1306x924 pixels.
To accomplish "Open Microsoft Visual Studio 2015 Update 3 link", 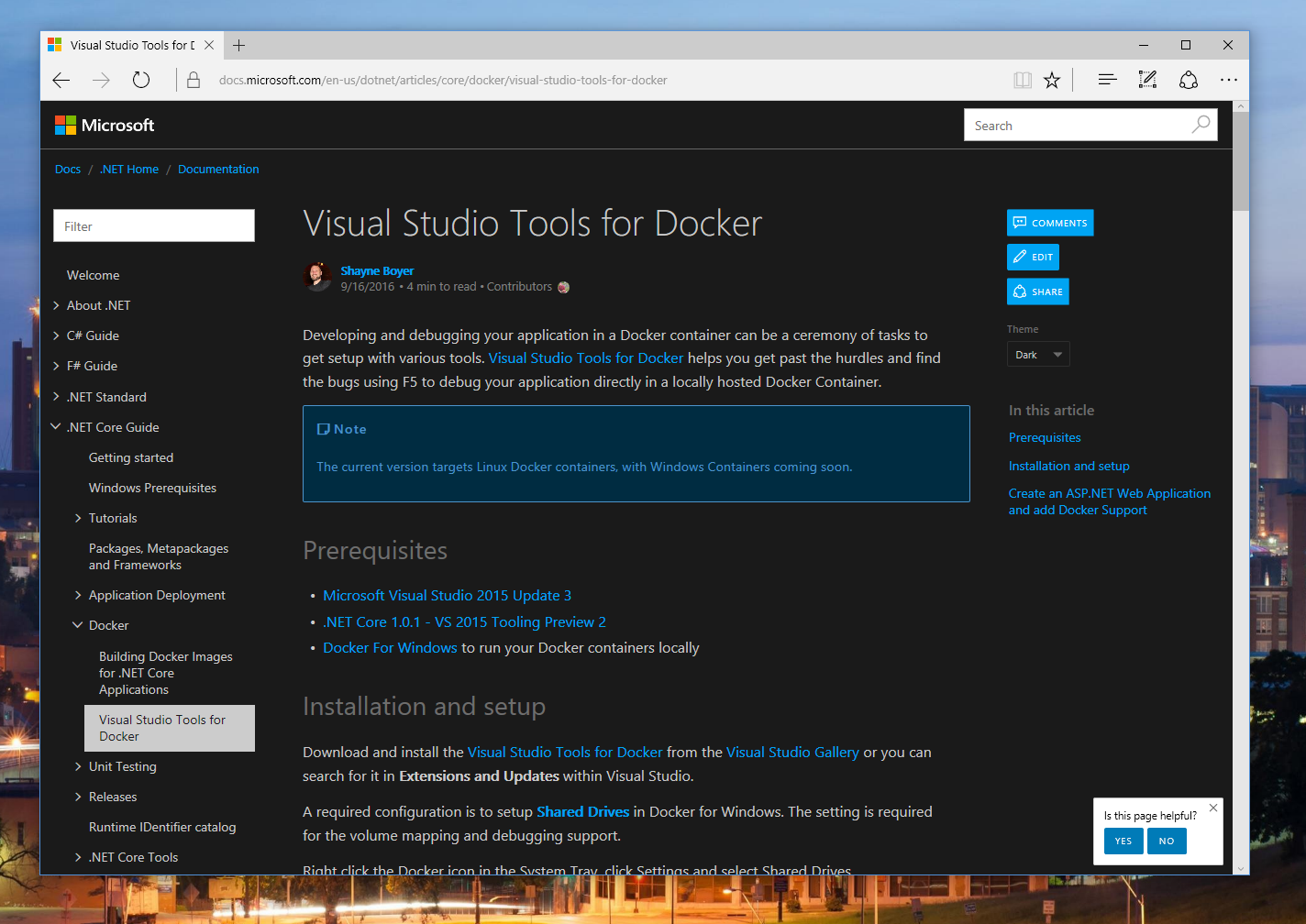I will click(x=447, y=596).
